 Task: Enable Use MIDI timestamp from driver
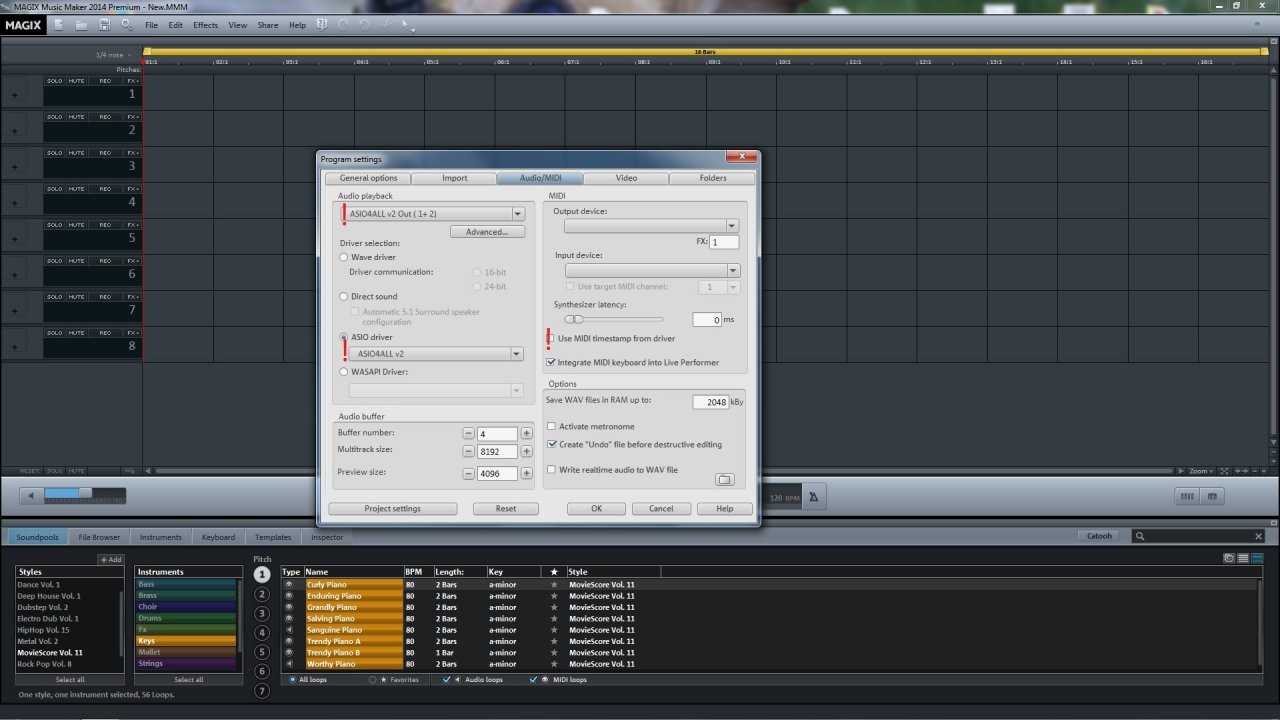(x=551, y=339)
